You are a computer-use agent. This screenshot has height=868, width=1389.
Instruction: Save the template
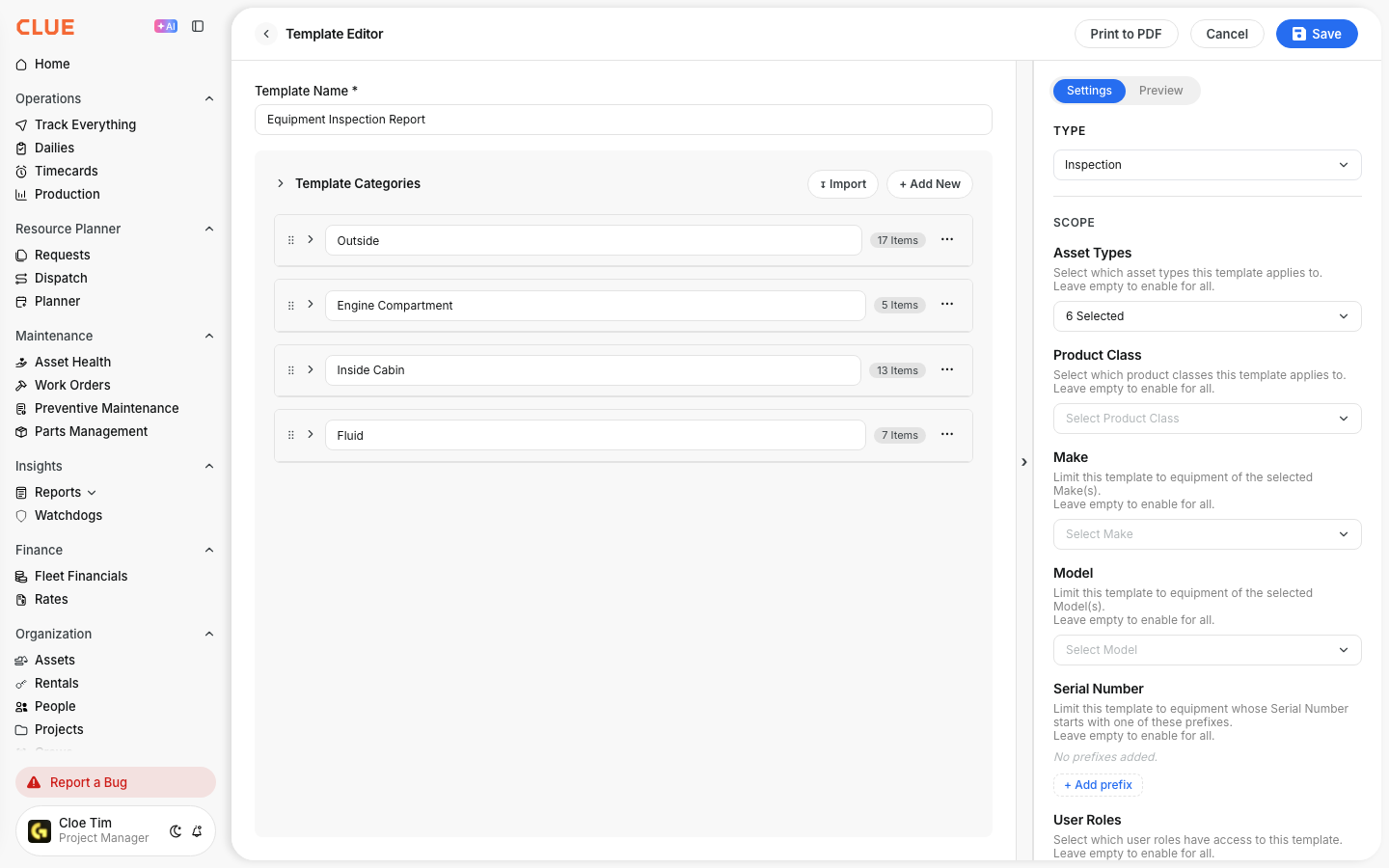click(x=1317, y=34)
